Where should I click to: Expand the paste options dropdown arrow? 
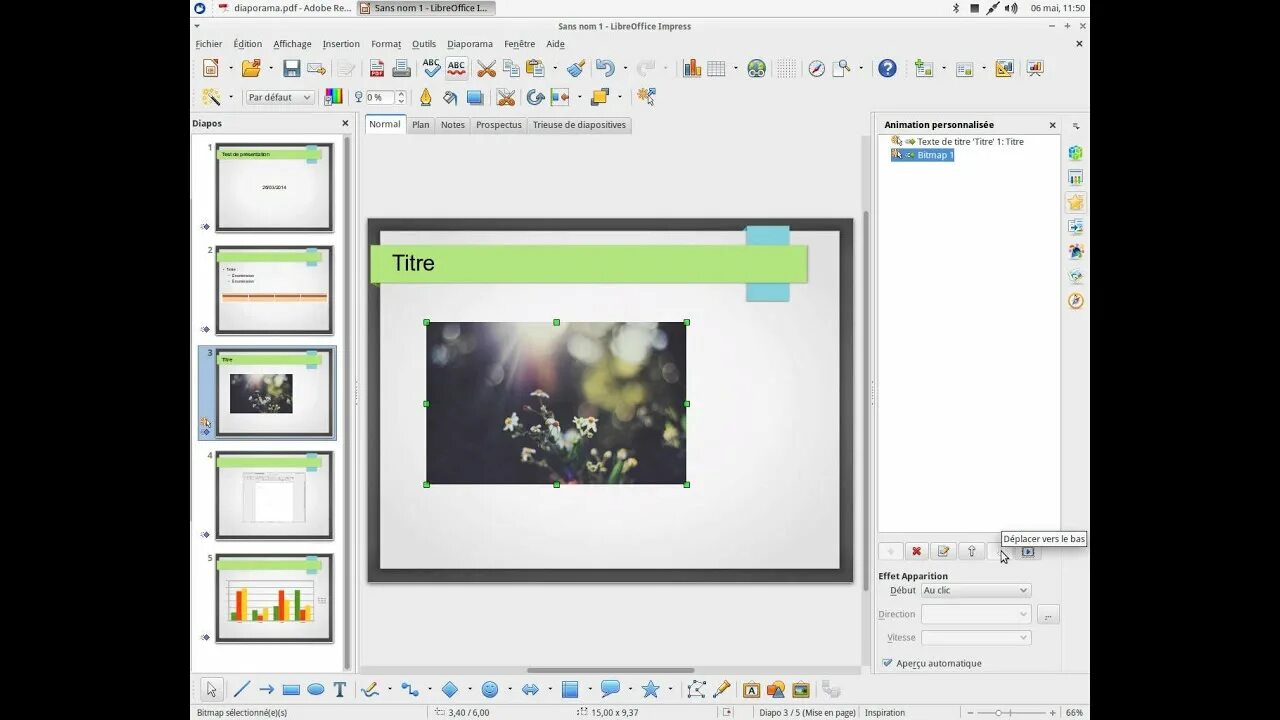click(554, 68)
